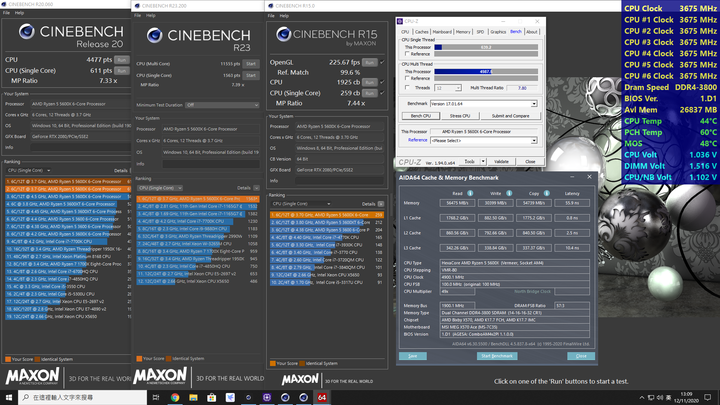
Task: Click the info icon next to Read in AIDA64
Action: point(470,193)
